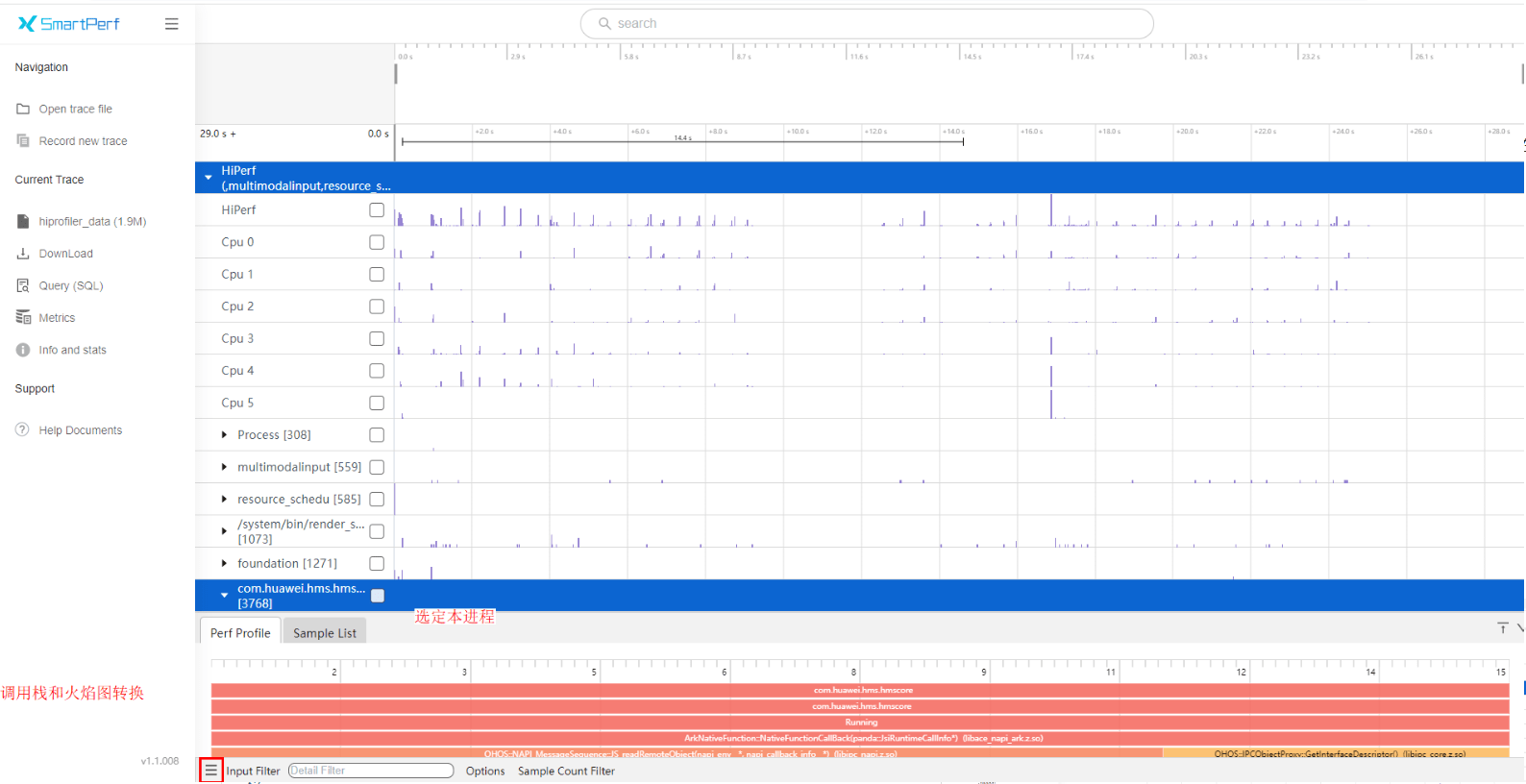Tick the render_service [1073] checkbox

click(377, 531)
